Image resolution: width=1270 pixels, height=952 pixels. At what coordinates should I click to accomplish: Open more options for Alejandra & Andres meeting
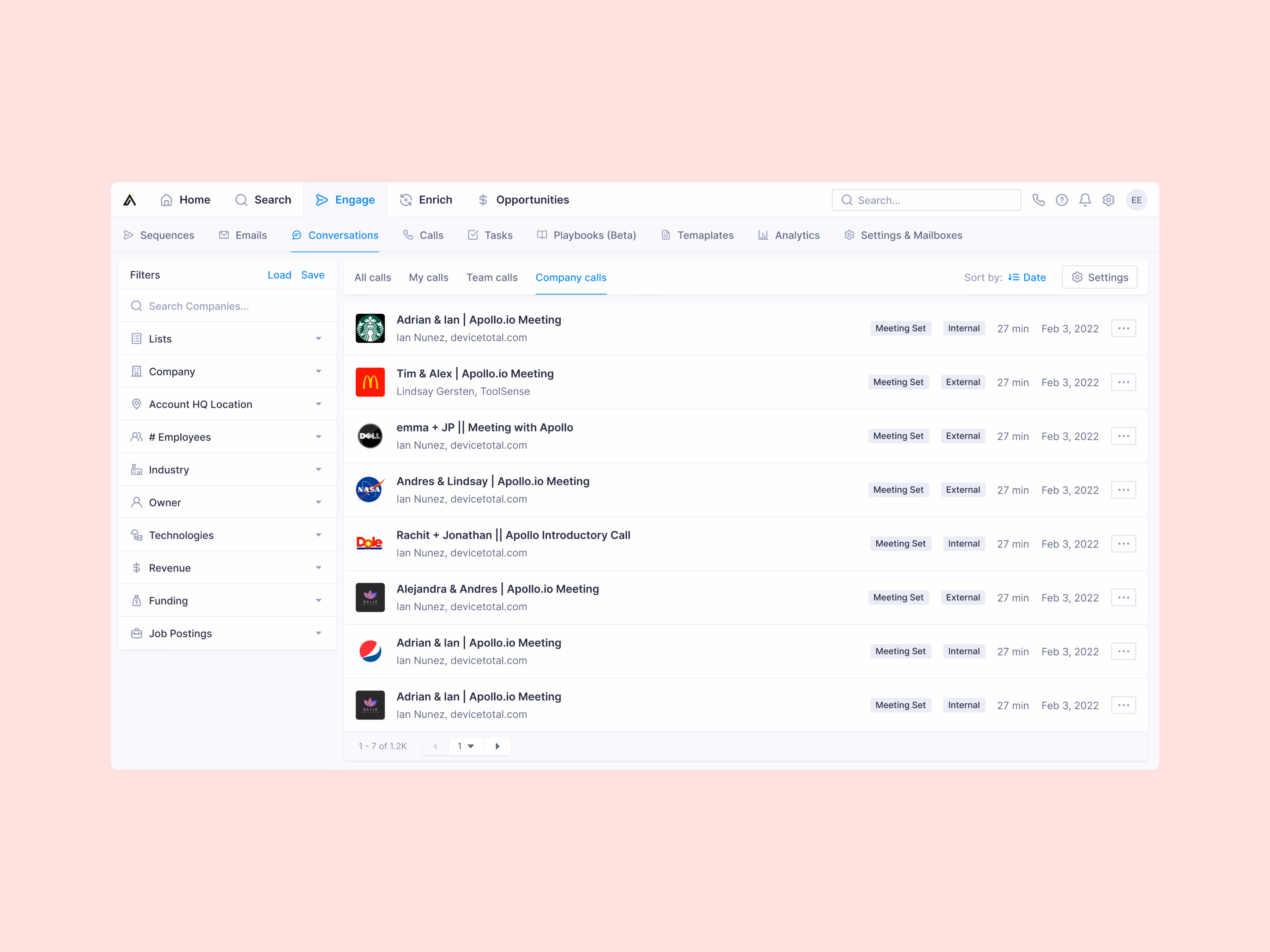pyautogui.click(x=1123, y=597)
